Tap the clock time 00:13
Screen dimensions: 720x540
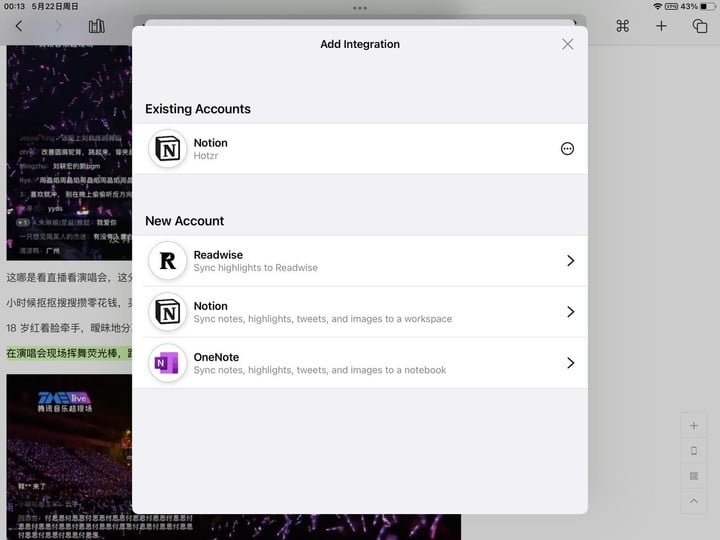pyautogui.click(x=14, y=6)
